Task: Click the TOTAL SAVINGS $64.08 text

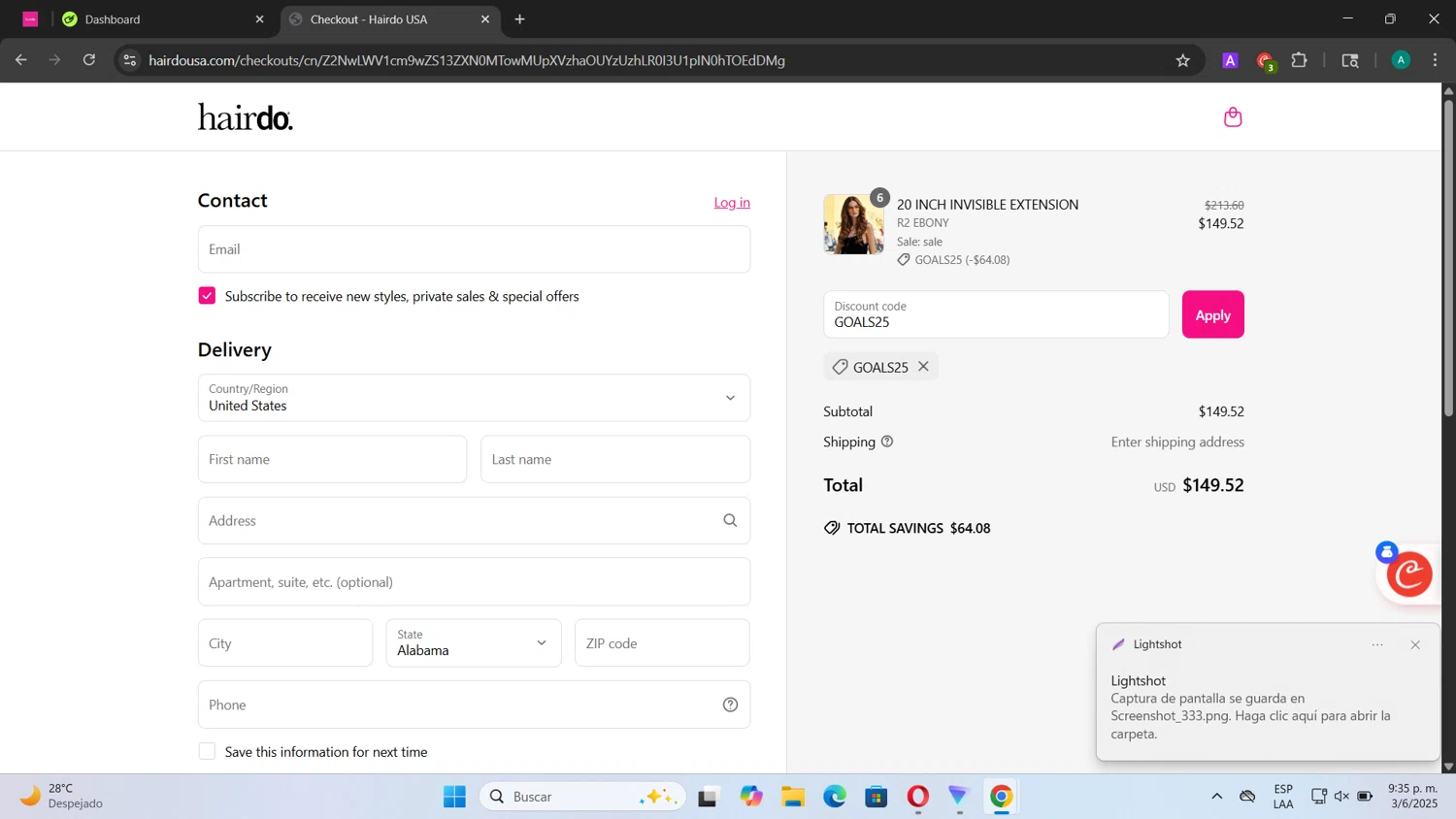Action: (918, 528)
